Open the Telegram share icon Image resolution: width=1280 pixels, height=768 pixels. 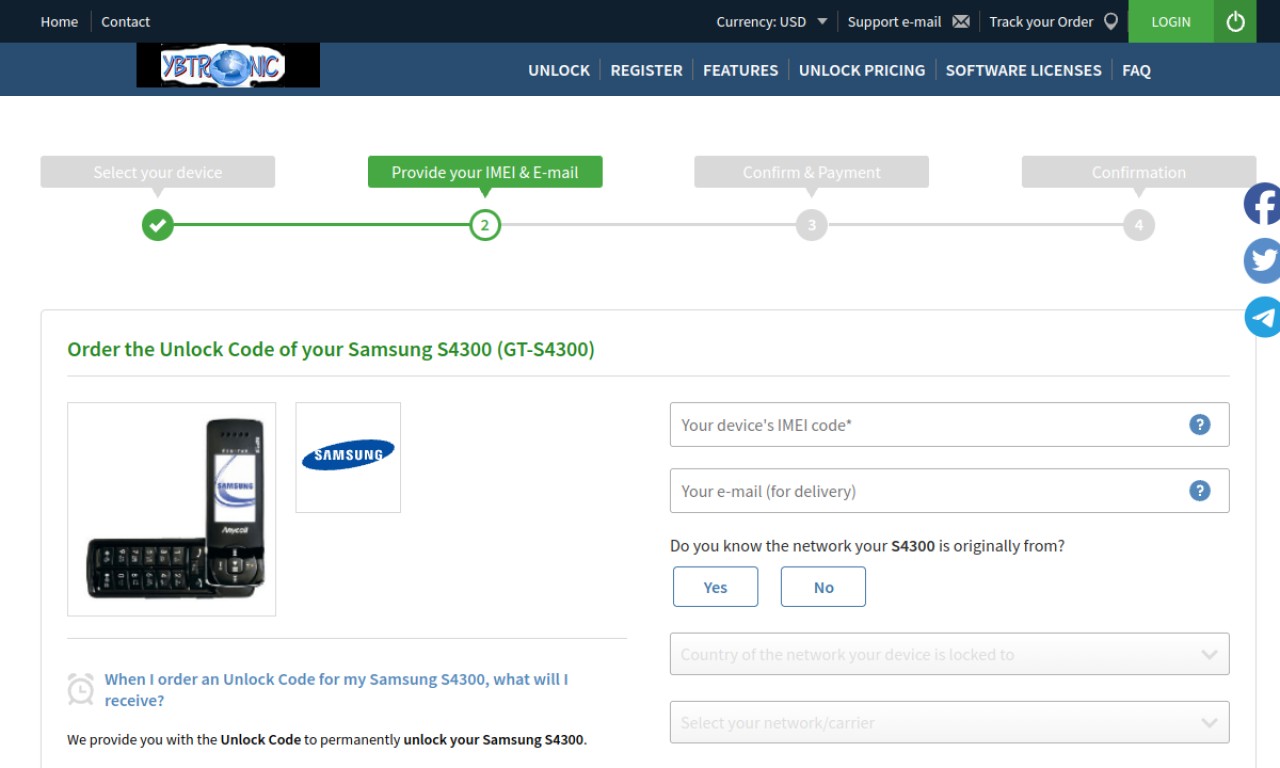point(1262,317)
